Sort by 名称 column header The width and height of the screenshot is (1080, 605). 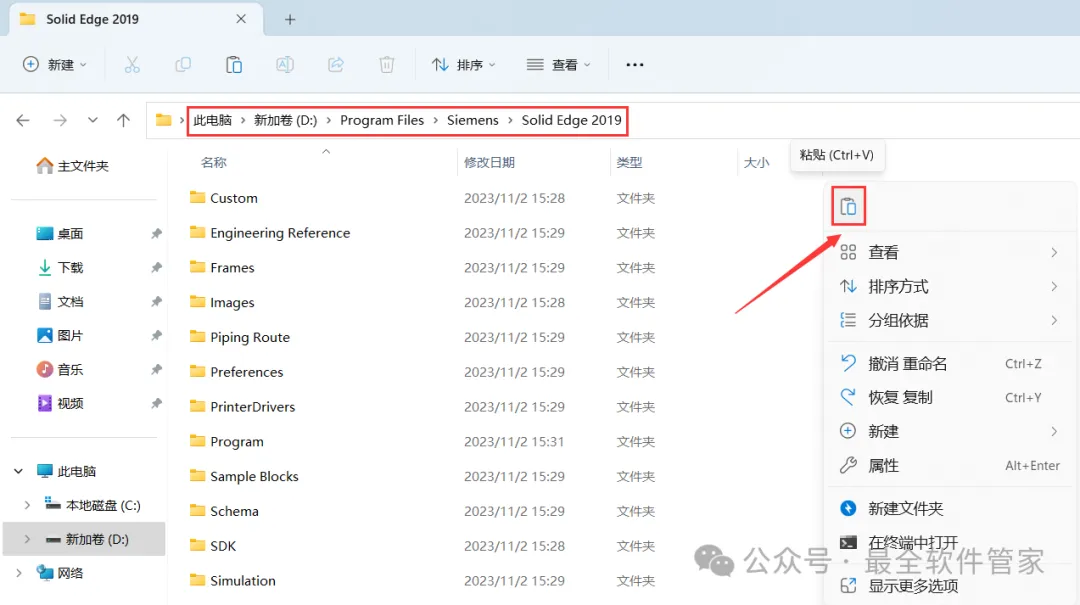tap(214, 163)
